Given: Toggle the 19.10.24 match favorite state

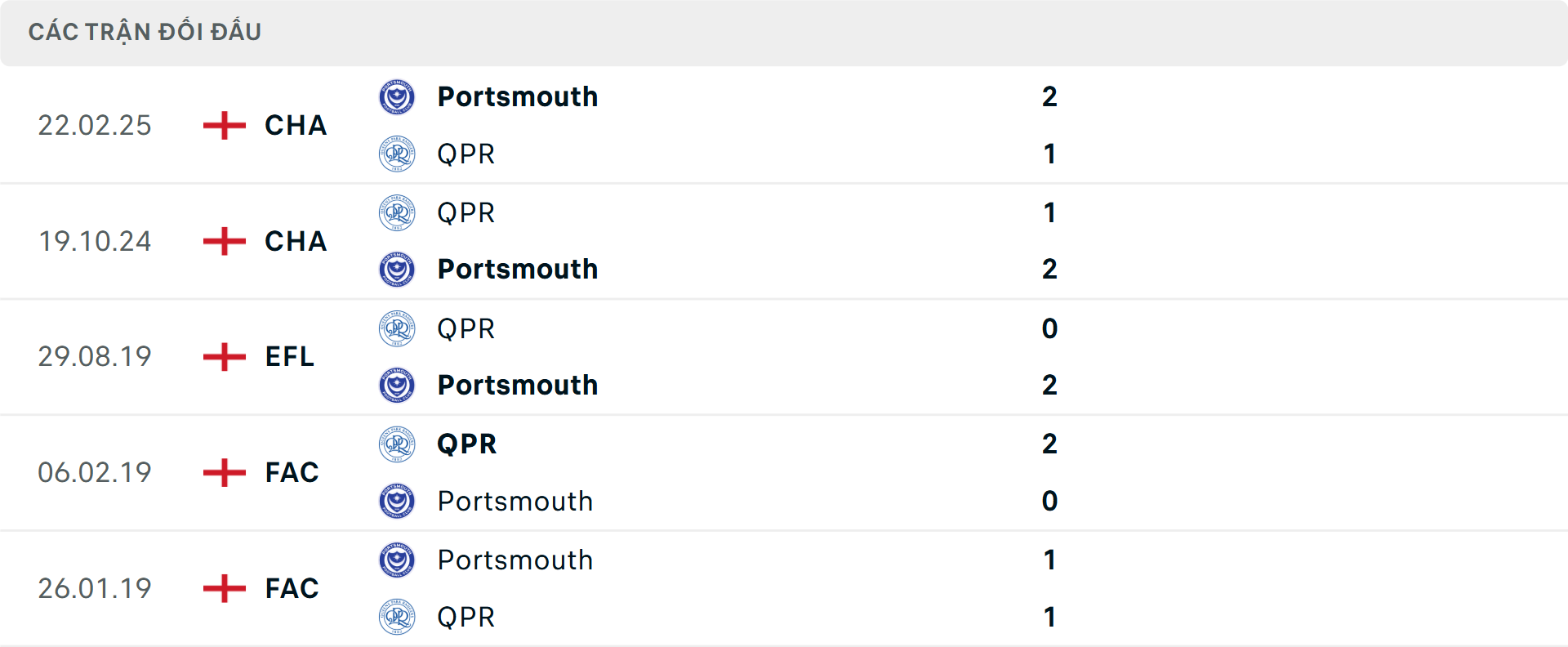Looking at the screenshot, I should click(784, 241).
